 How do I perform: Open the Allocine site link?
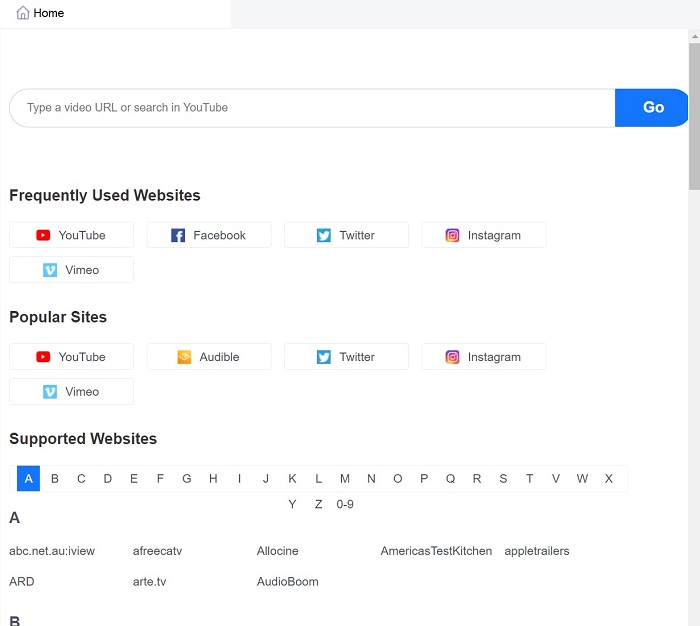pyautogui.click(x=277, y=551)
